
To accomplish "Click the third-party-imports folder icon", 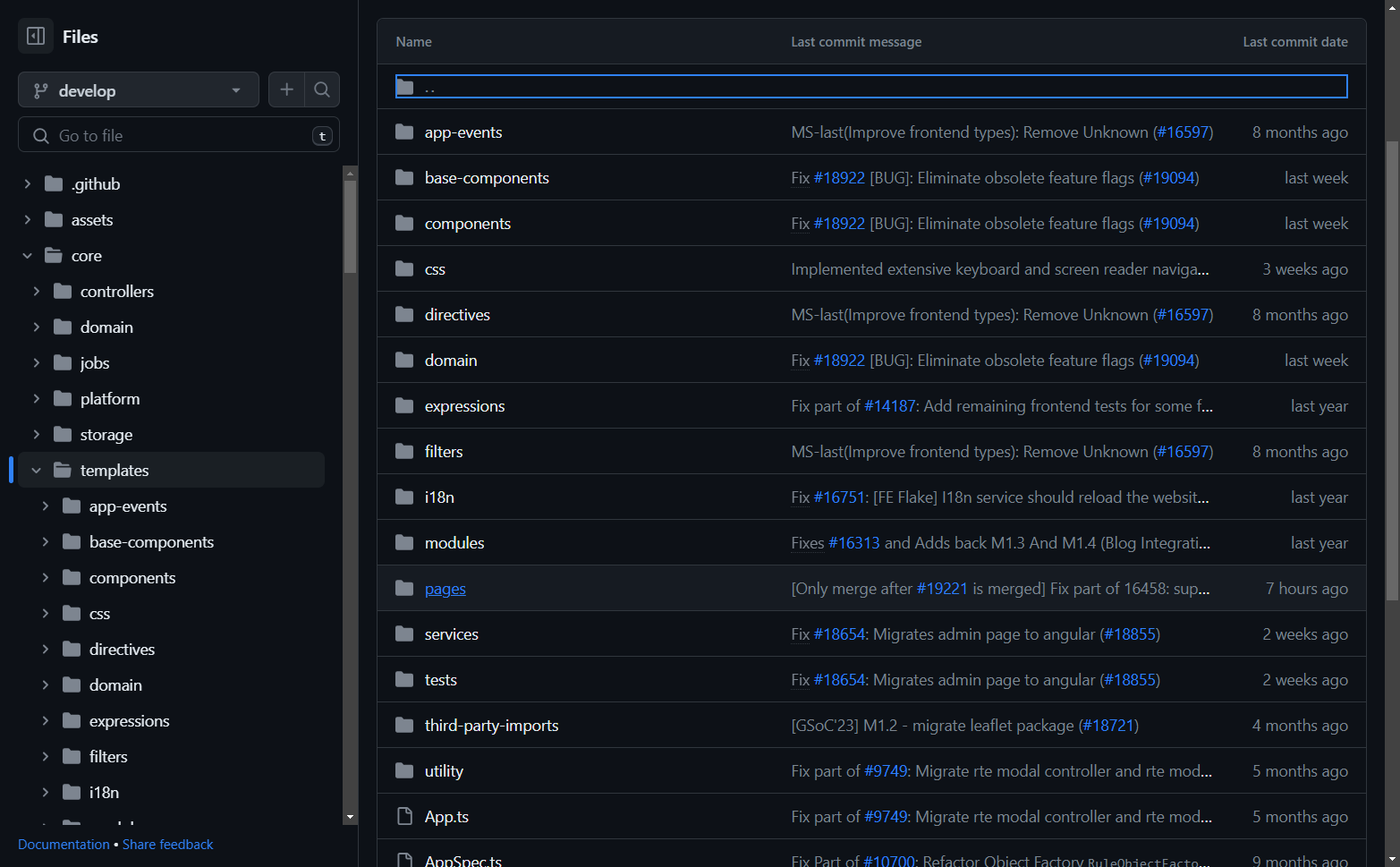I will (404, 725).
